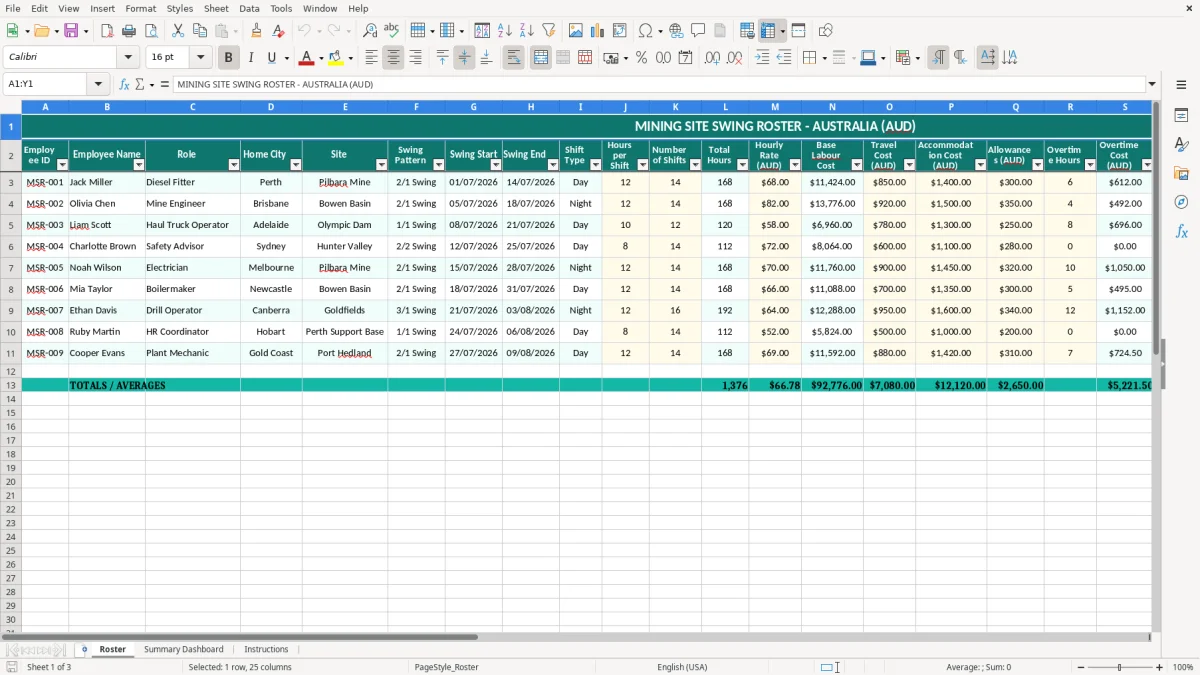The image size is (1200, 675).
Task: Click the Zoom In plus button
Action: point(1160,667)
